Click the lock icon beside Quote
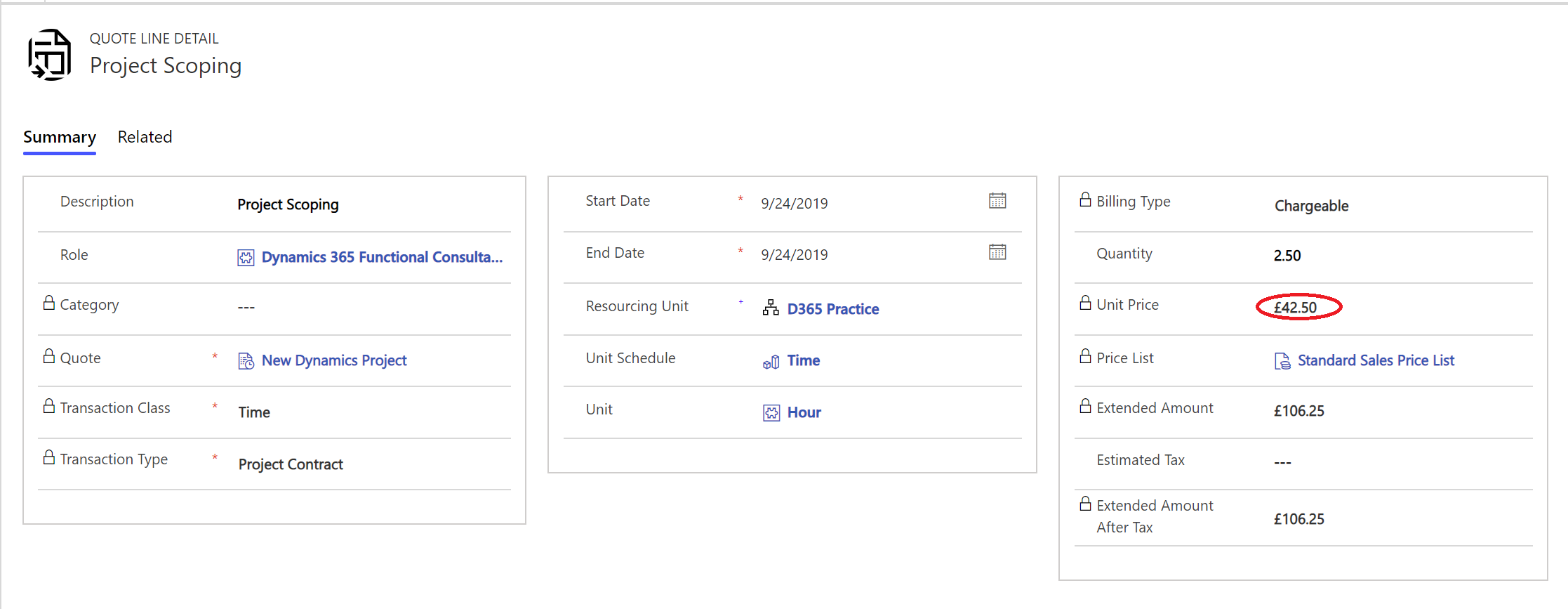The width and height of the screenshot is (1568, 609). click(49, 356)
